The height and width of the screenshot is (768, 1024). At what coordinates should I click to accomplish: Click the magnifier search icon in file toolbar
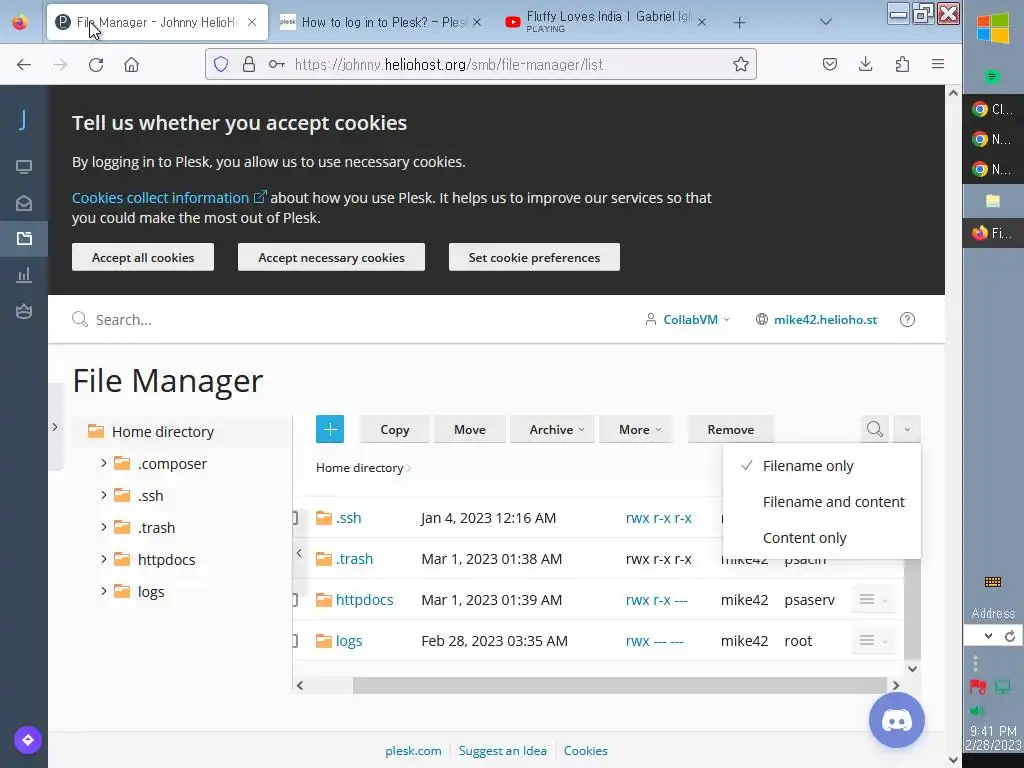[874, 429]
